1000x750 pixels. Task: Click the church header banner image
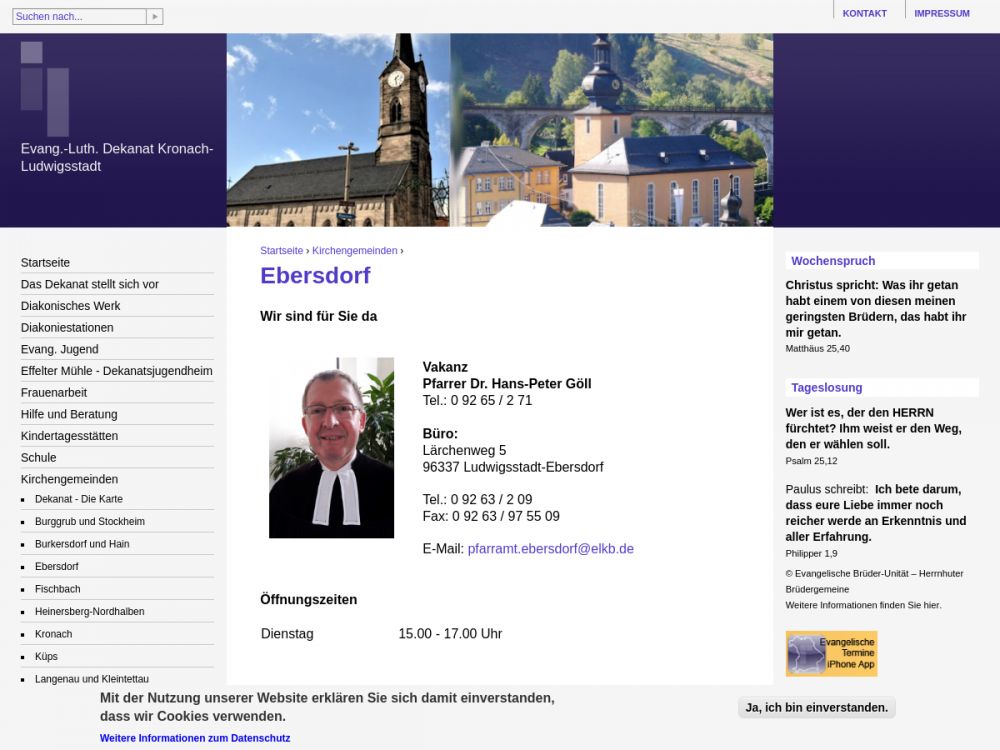click(x=499, y=130)
